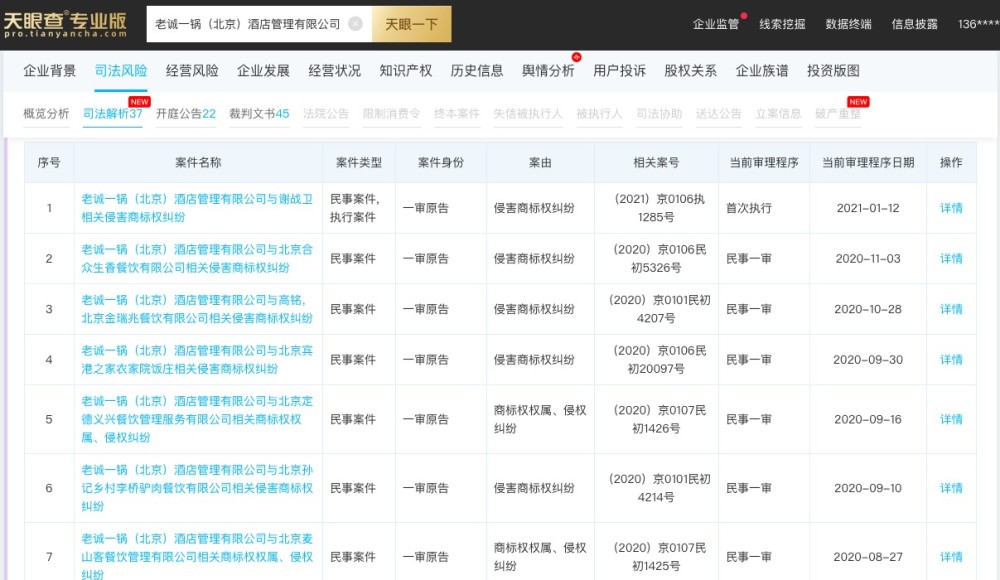Click the 案由 column header
1000x580 pixels.
(540, 163)
